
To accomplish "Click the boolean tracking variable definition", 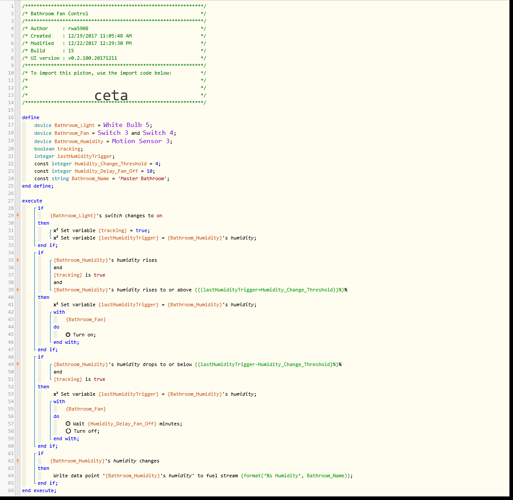I will 58,149.
